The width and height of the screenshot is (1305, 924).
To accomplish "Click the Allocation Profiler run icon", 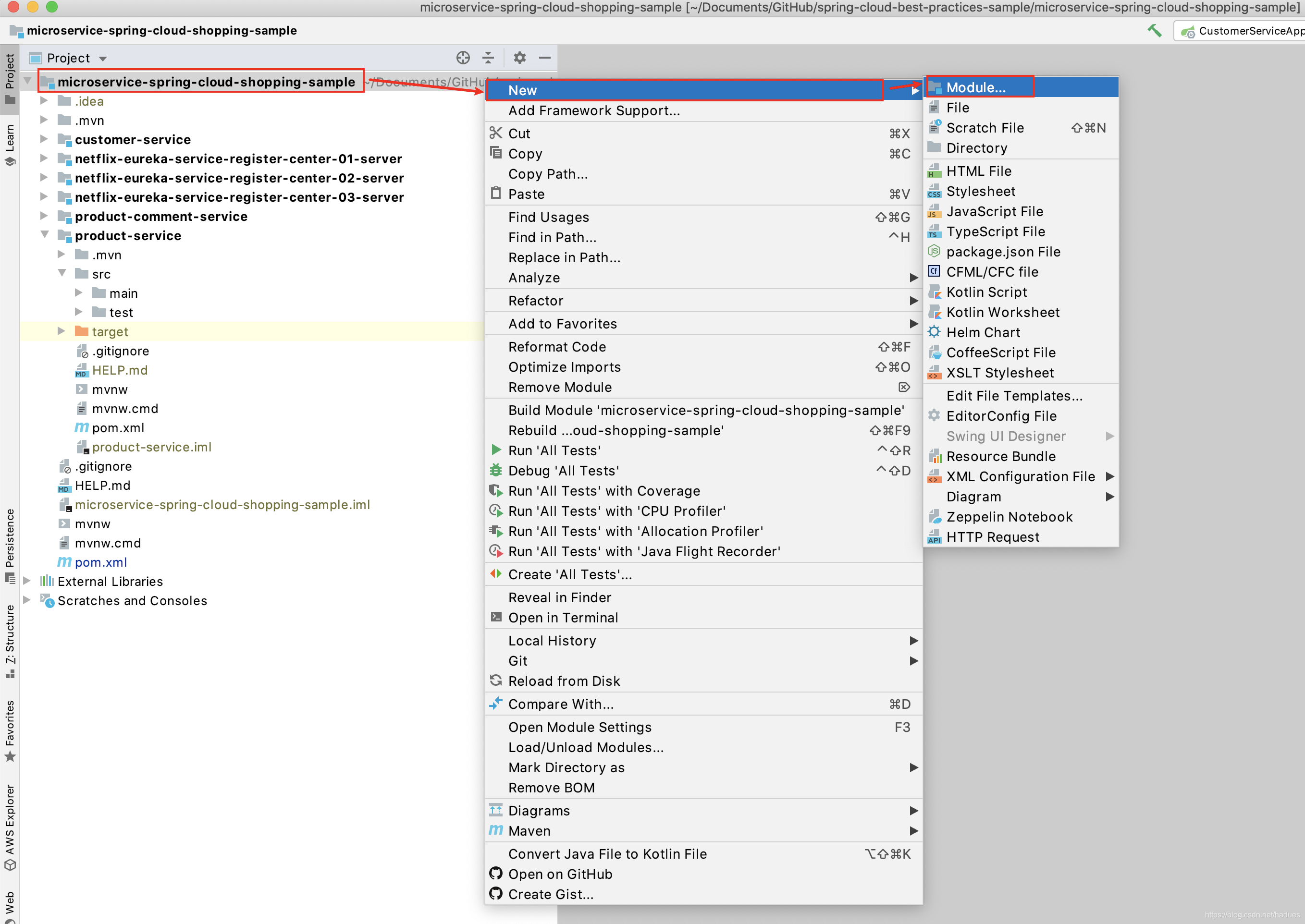I will (496, 531).
